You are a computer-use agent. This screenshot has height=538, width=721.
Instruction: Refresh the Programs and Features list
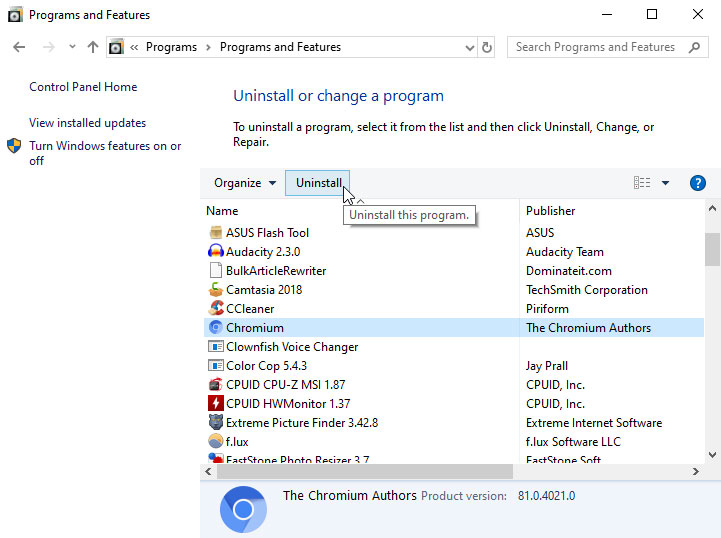[x=486, y=47]
